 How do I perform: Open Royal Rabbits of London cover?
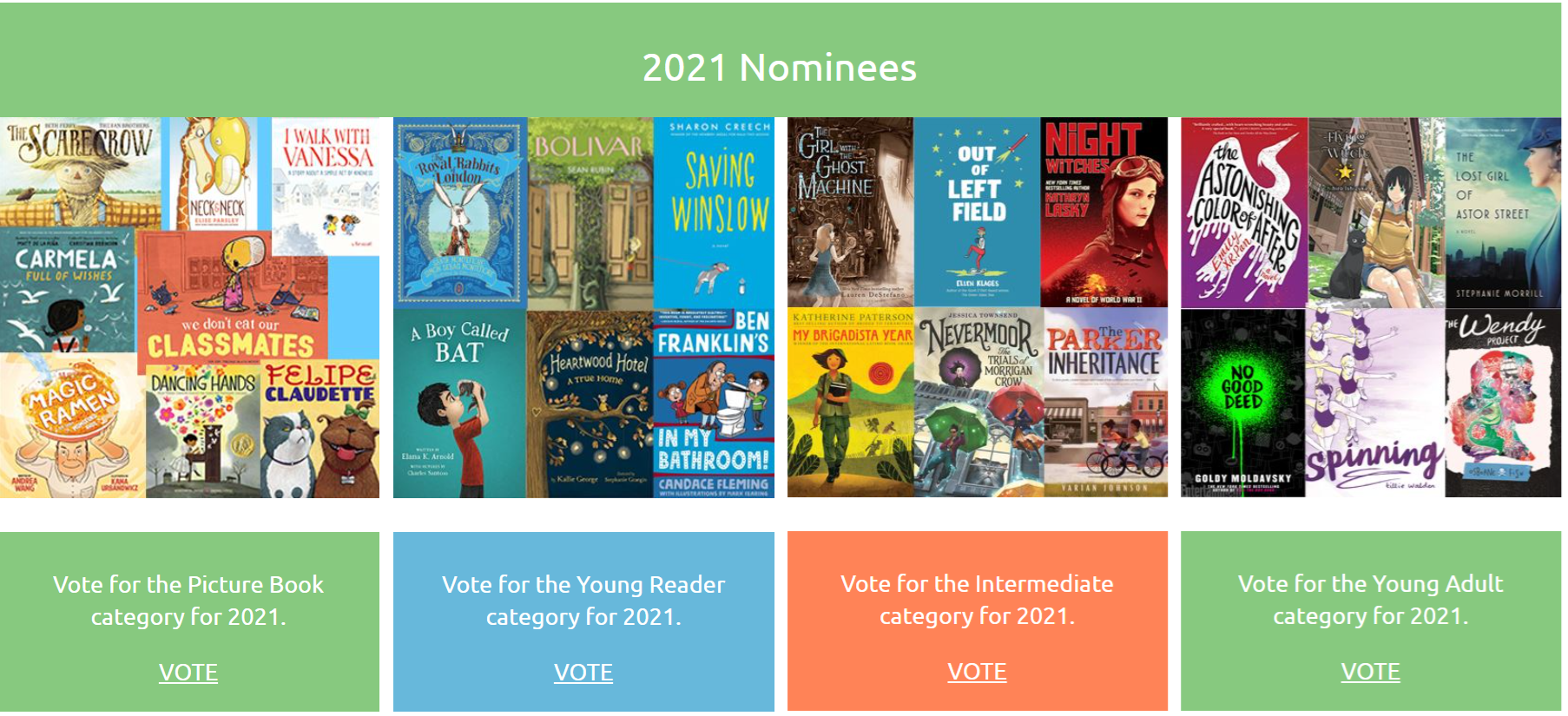pyautogui.click(x=459, y=213)
